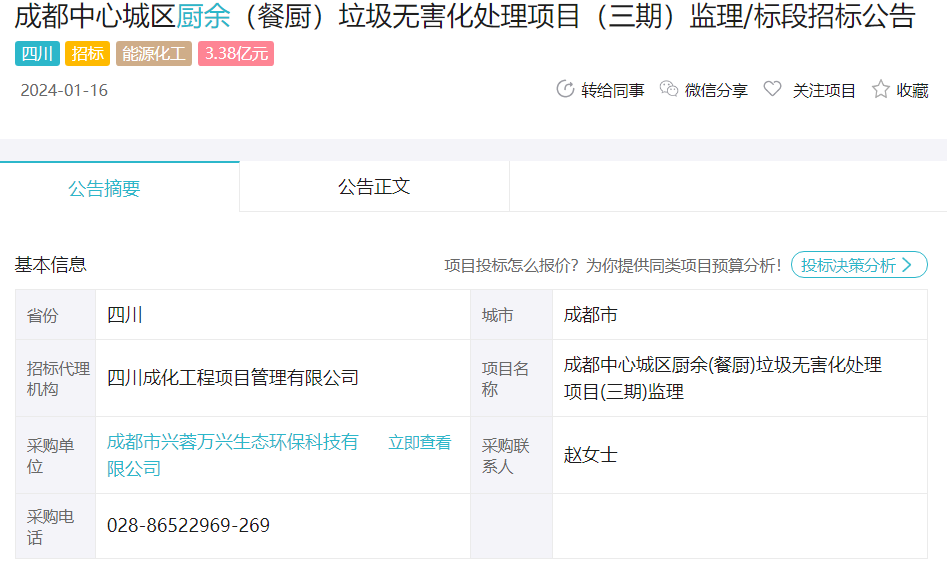Click the WeChat share icon

(669, 89)
